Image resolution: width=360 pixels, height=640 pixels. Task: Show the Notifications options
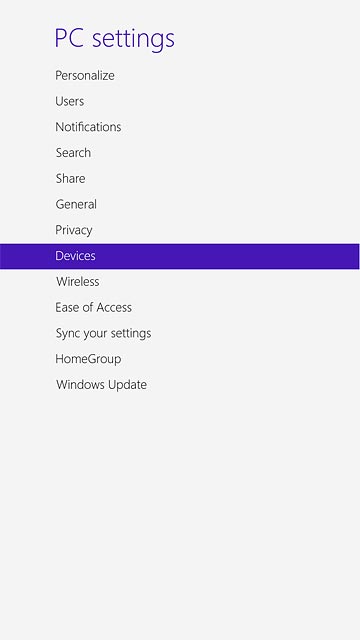tap(88, 127)
